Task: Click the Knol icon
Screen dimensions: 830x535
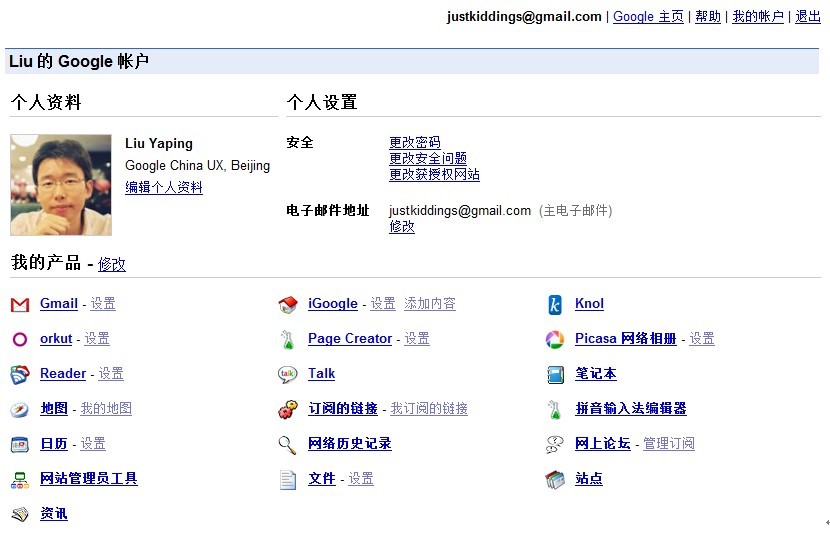Action: coord(555,305)
